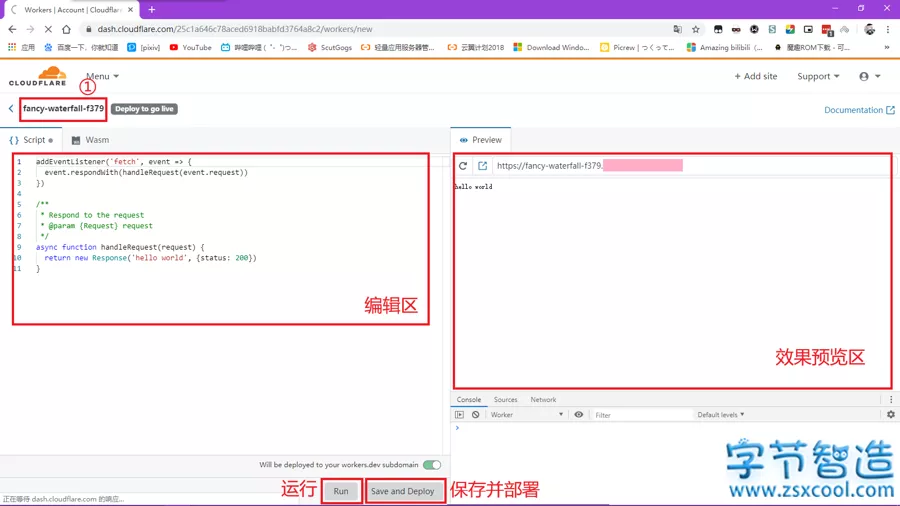Switch to the Script tab

[x=31, y=140]
